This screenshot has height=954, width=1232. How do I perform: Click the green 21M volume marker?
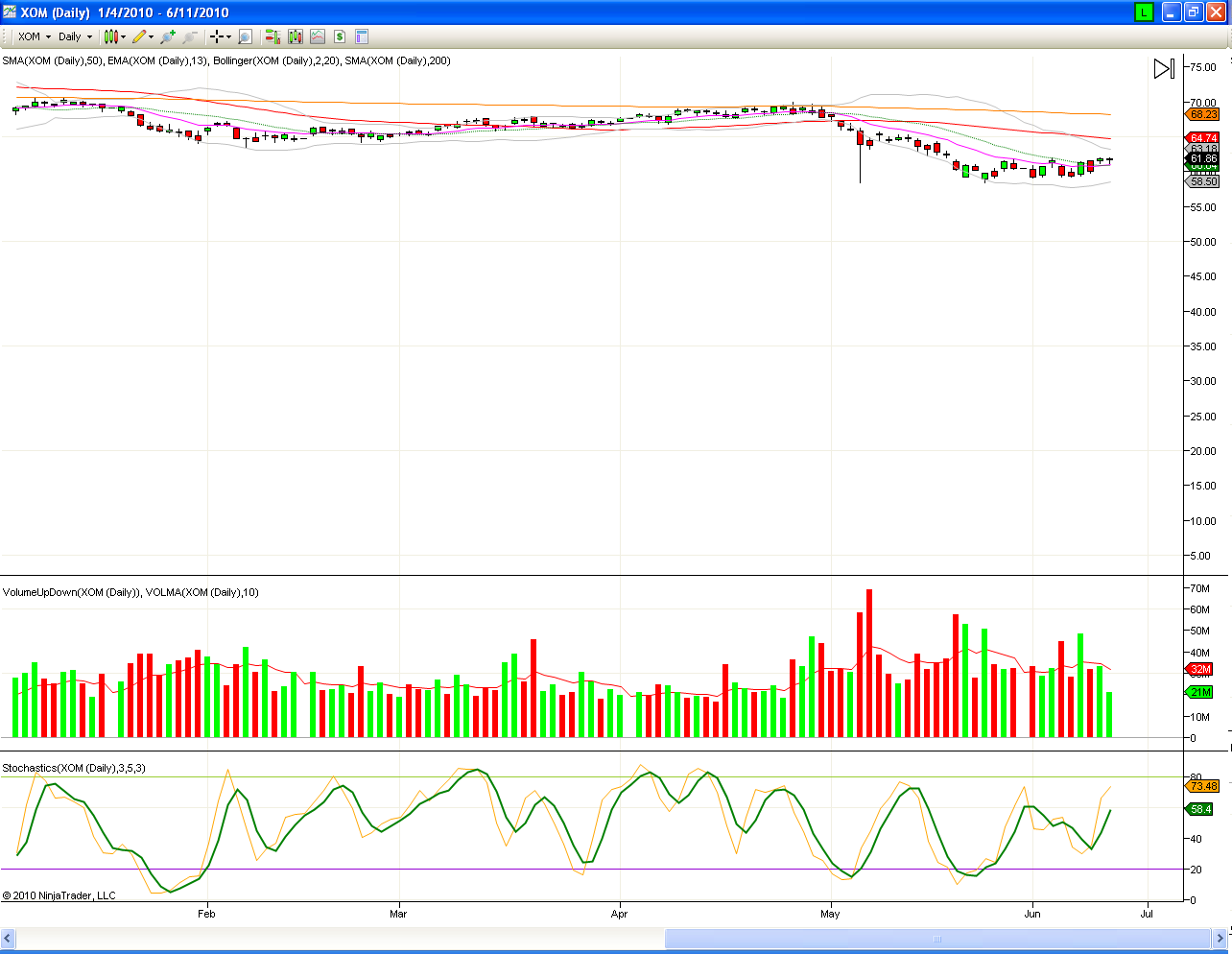[1200, 692]
